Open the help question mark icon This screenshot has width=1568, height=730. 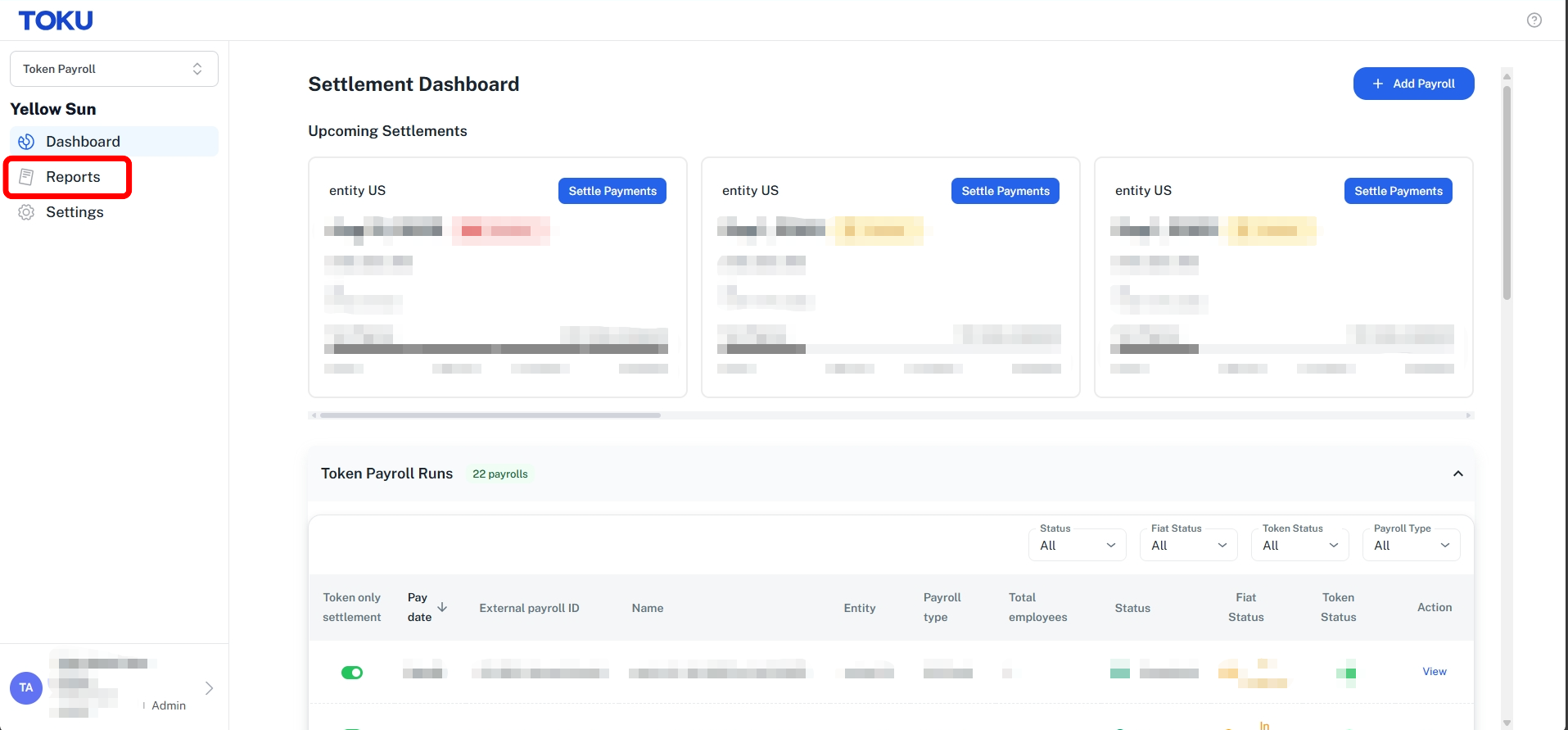1534,20
